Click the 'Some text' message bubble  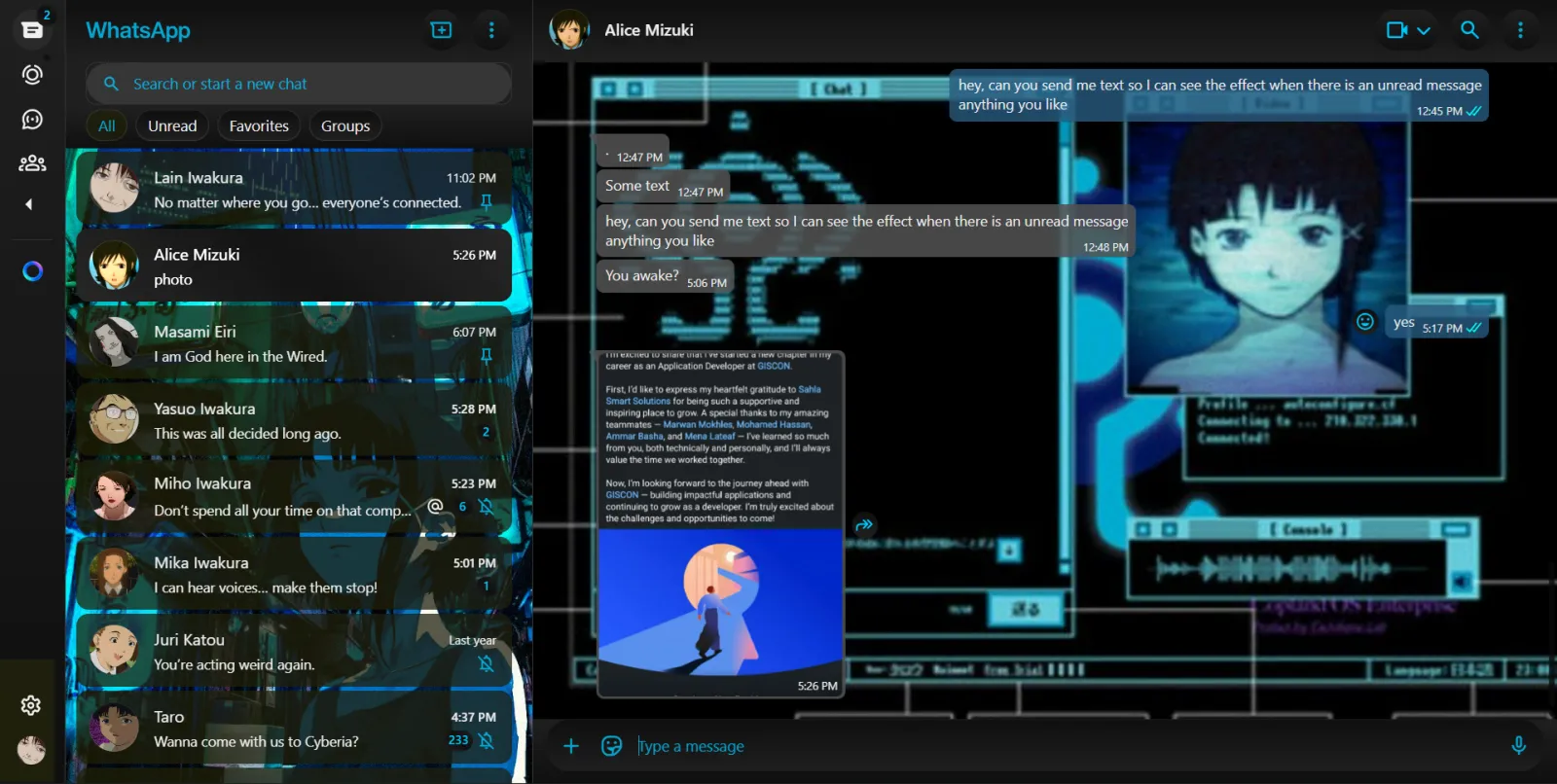click(662, 186)
